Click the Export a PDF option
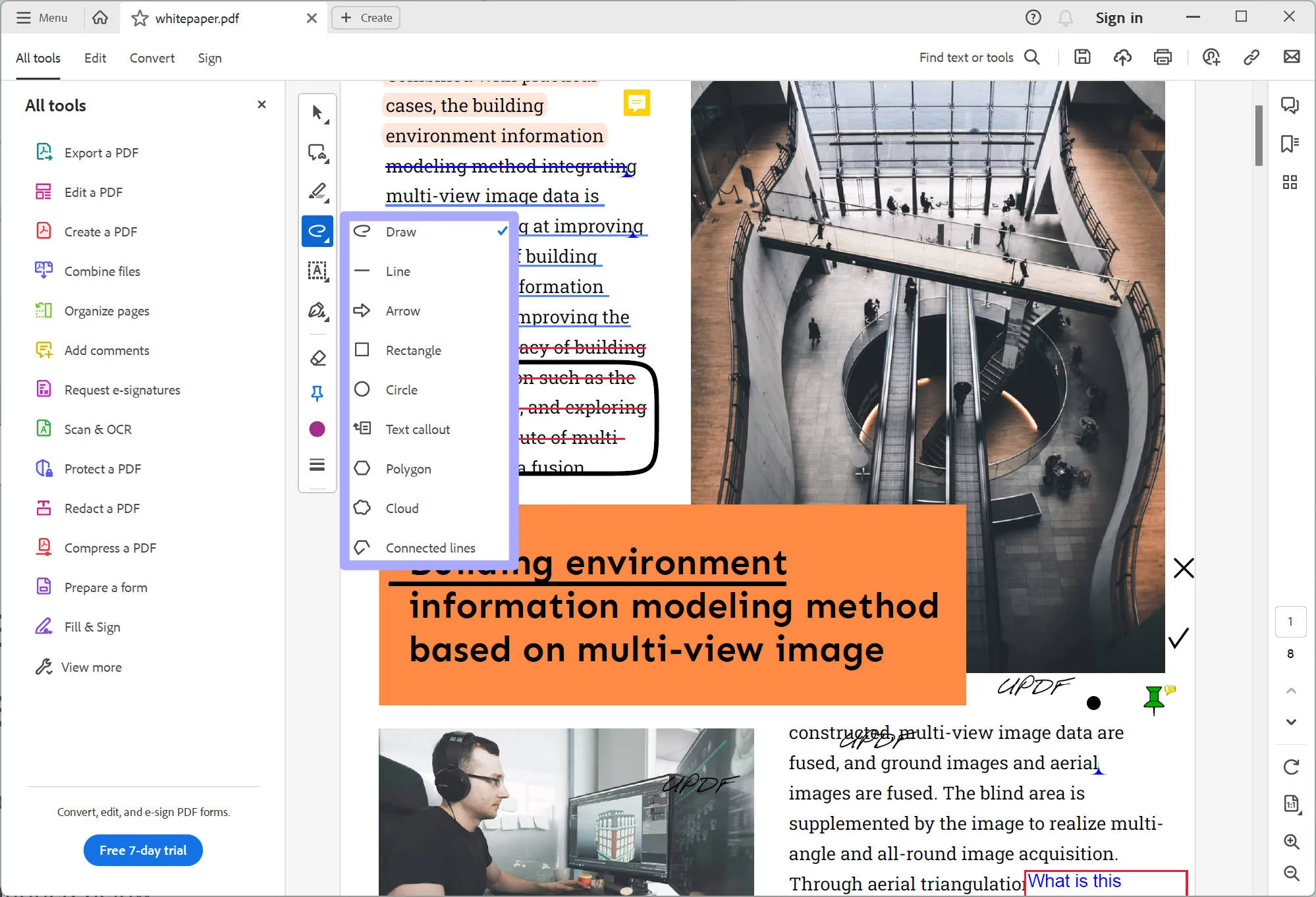The height and width of the screenshot is (897, 1316). pos(101,152)
